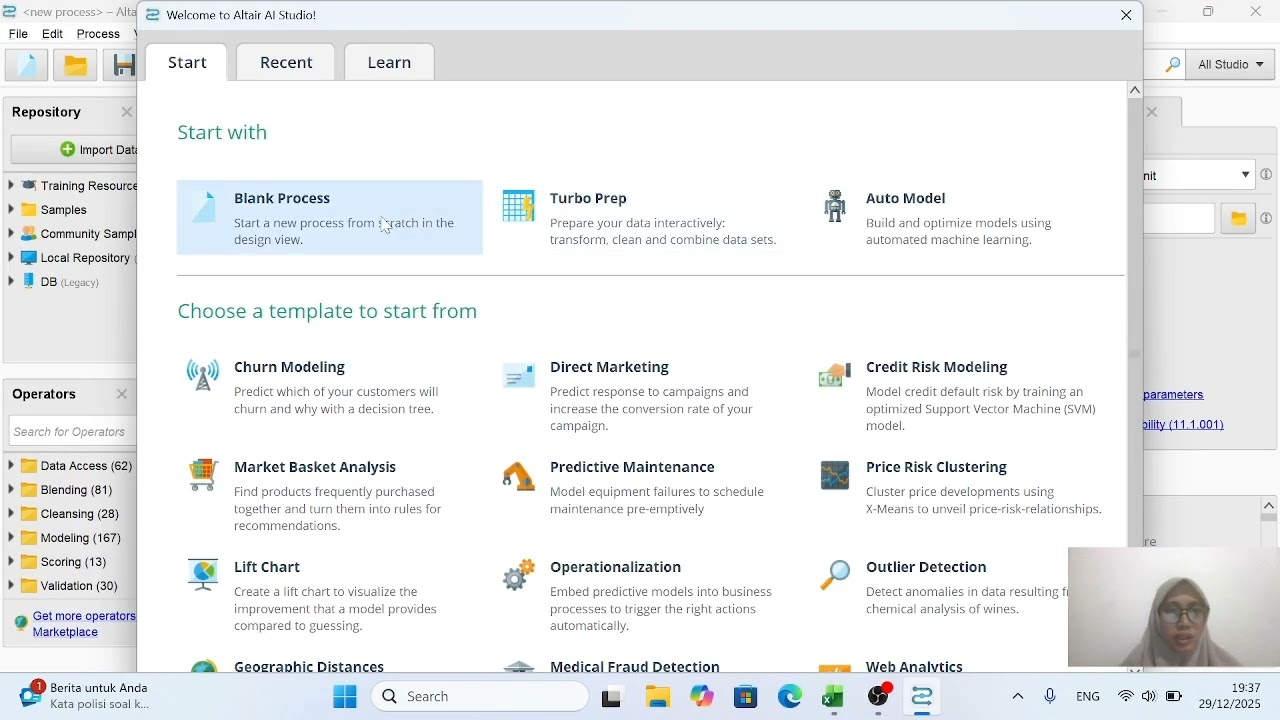Click the Blank Process page icon
Viewport: 1280px width, 720px height.
203,206
